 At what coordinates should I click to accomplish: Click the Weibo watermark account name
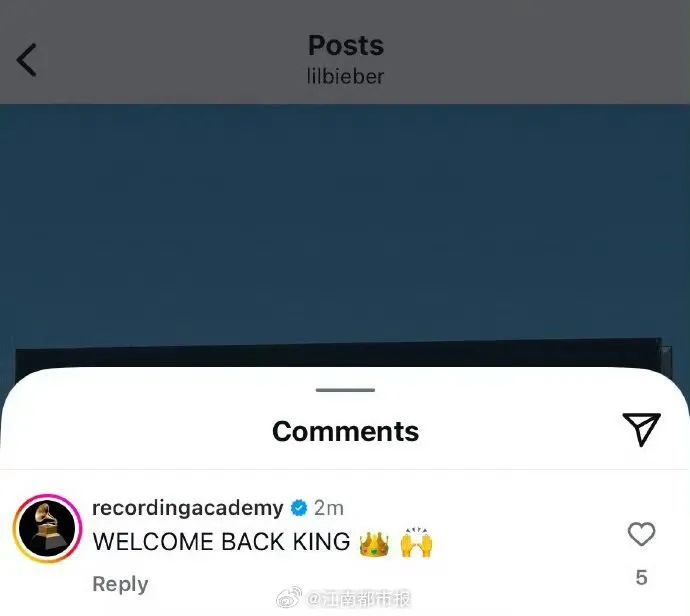[359, 599]
